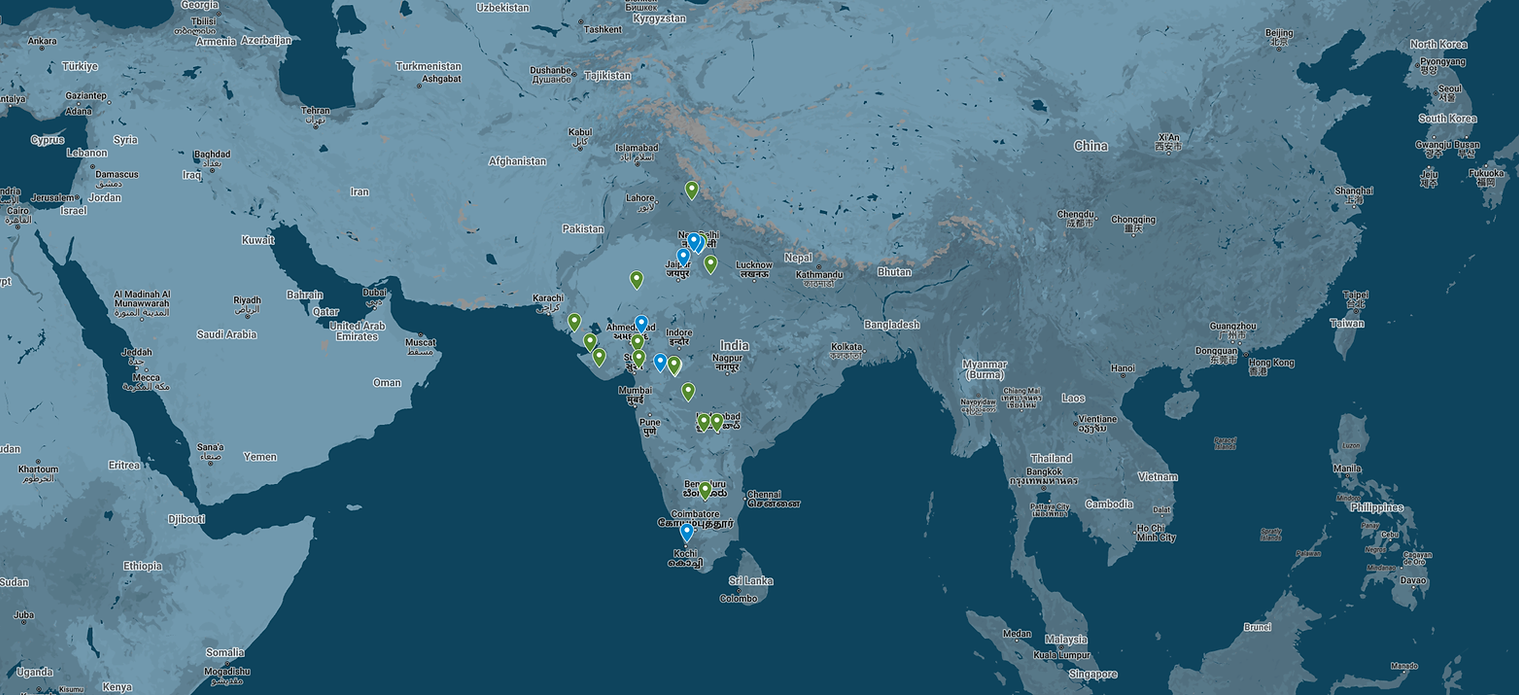This screenshot has width=1519, height=695.
Task: Click the green pin southeast of Indore
Action: coord(674,366)
